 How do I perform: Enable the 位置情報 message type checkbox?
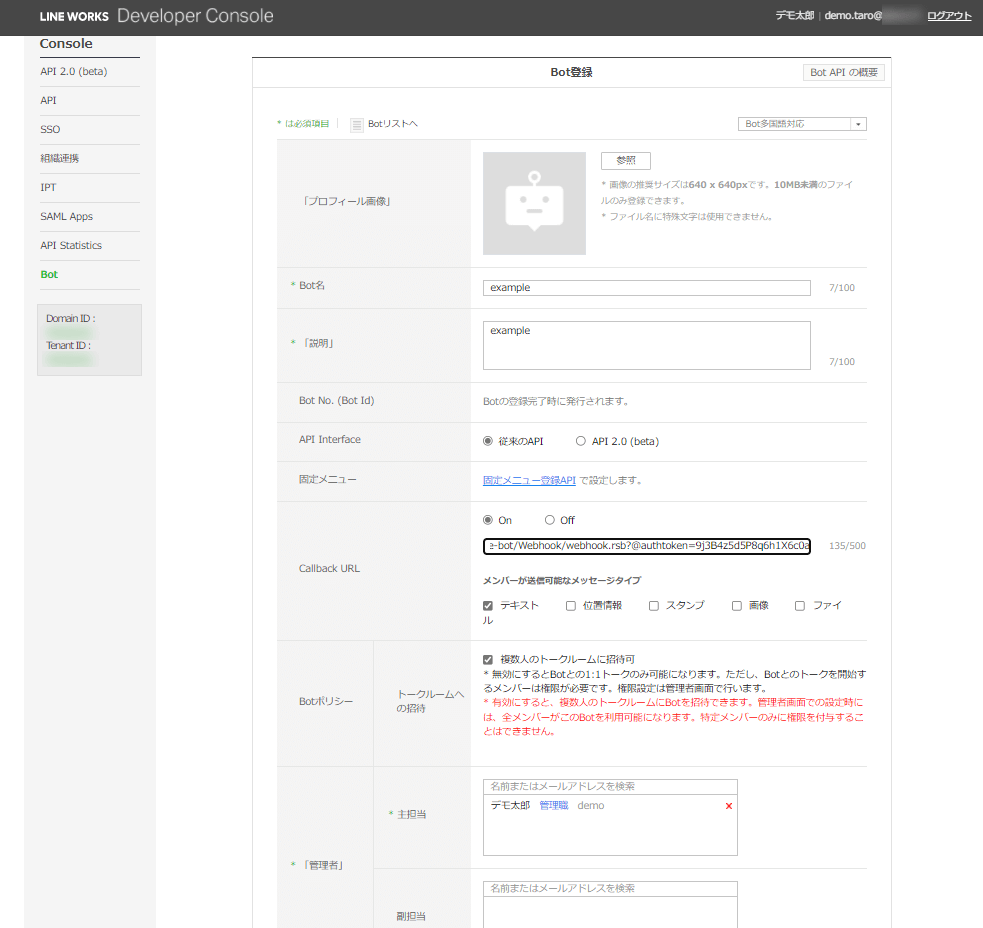[x=570, y=606]
